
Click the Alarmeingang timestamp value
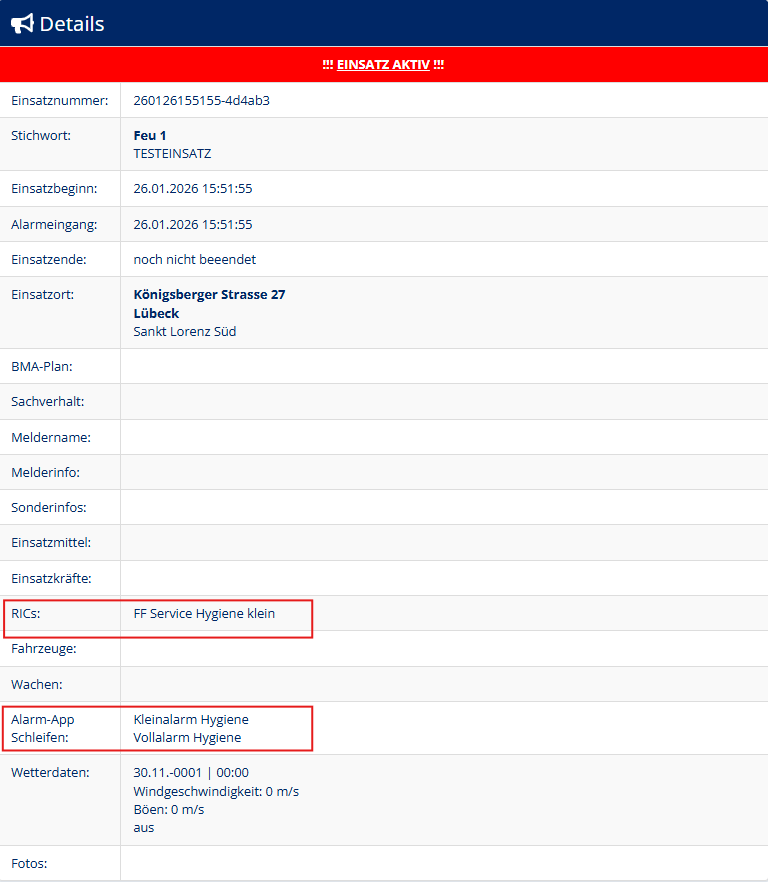click(192, 224)
